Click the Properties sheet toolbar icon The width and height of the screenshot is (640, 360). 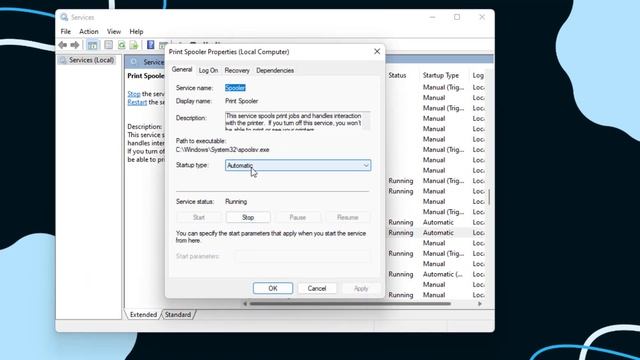109,45
